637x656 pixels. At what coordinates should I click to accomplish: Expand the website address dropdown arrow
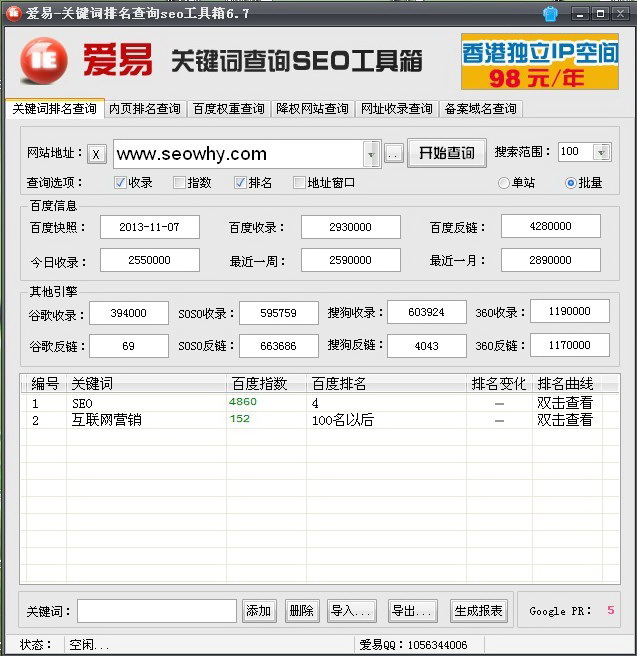click(x=371, y=154)
